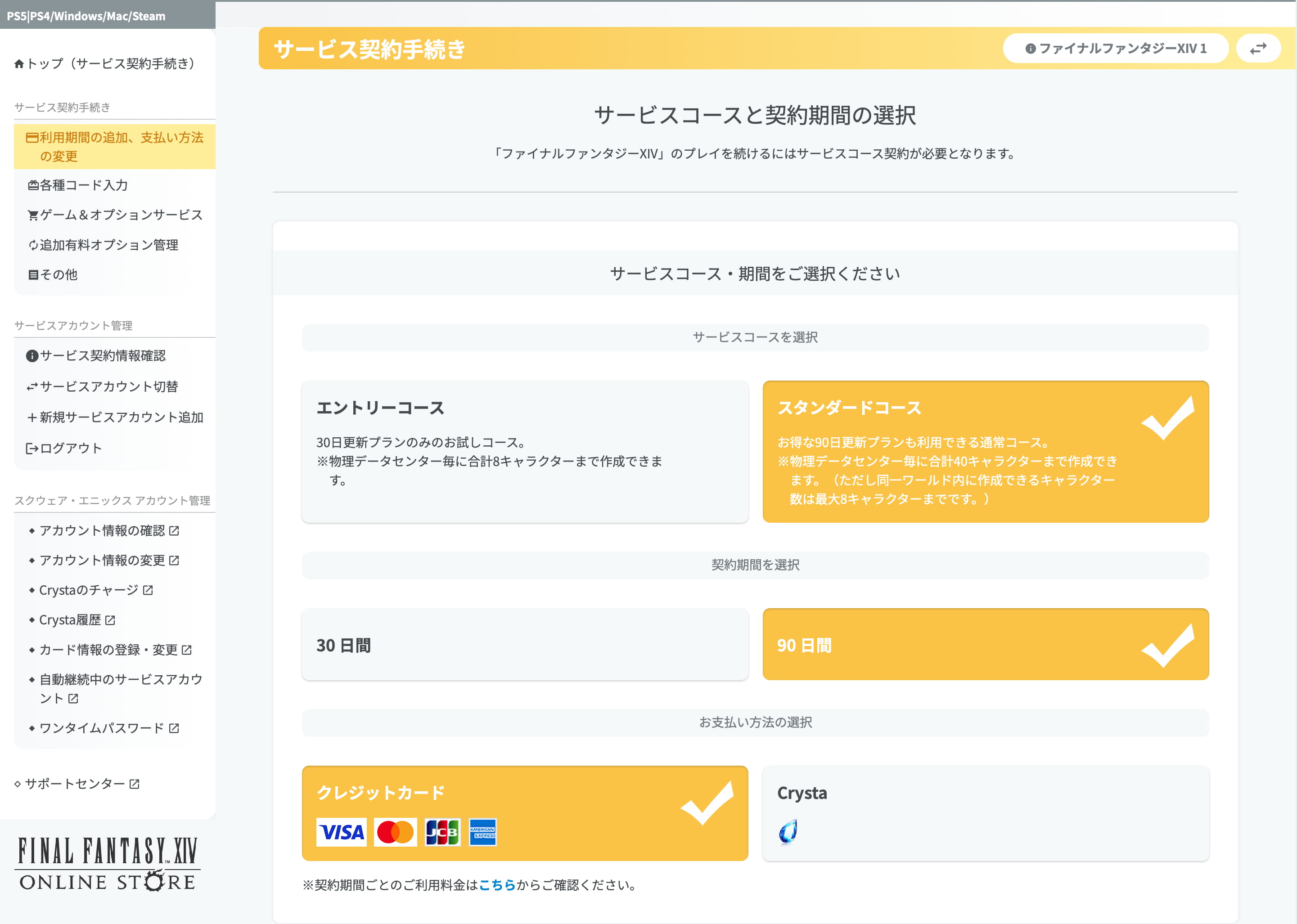The height and width of the screenshot is (924, 1297).
Task: Open external link icon for アカウント情報の変更
Action: pos(174,561)
